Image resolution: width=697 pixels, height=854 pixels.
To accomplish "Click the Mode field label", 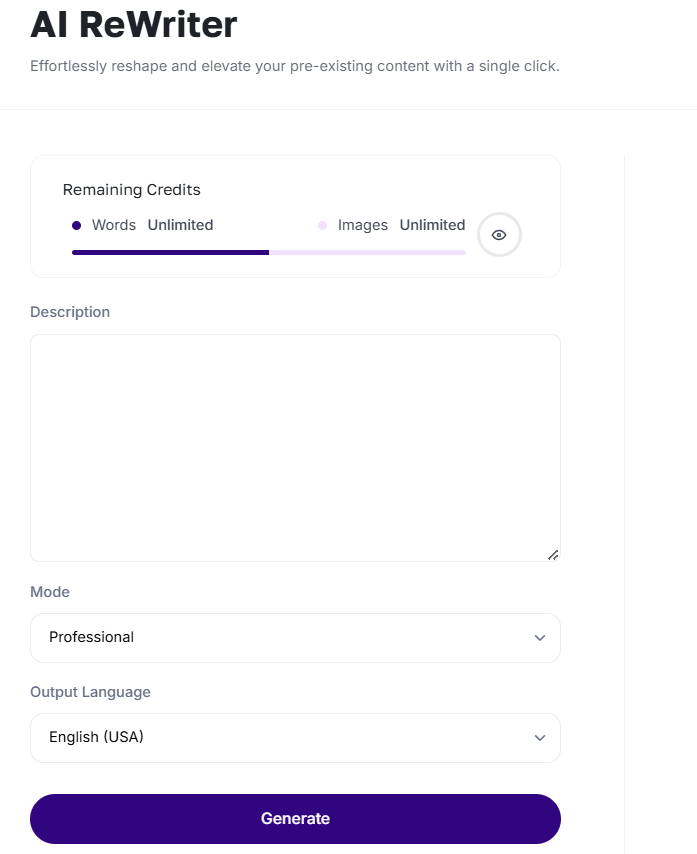I will click(50, 592).
